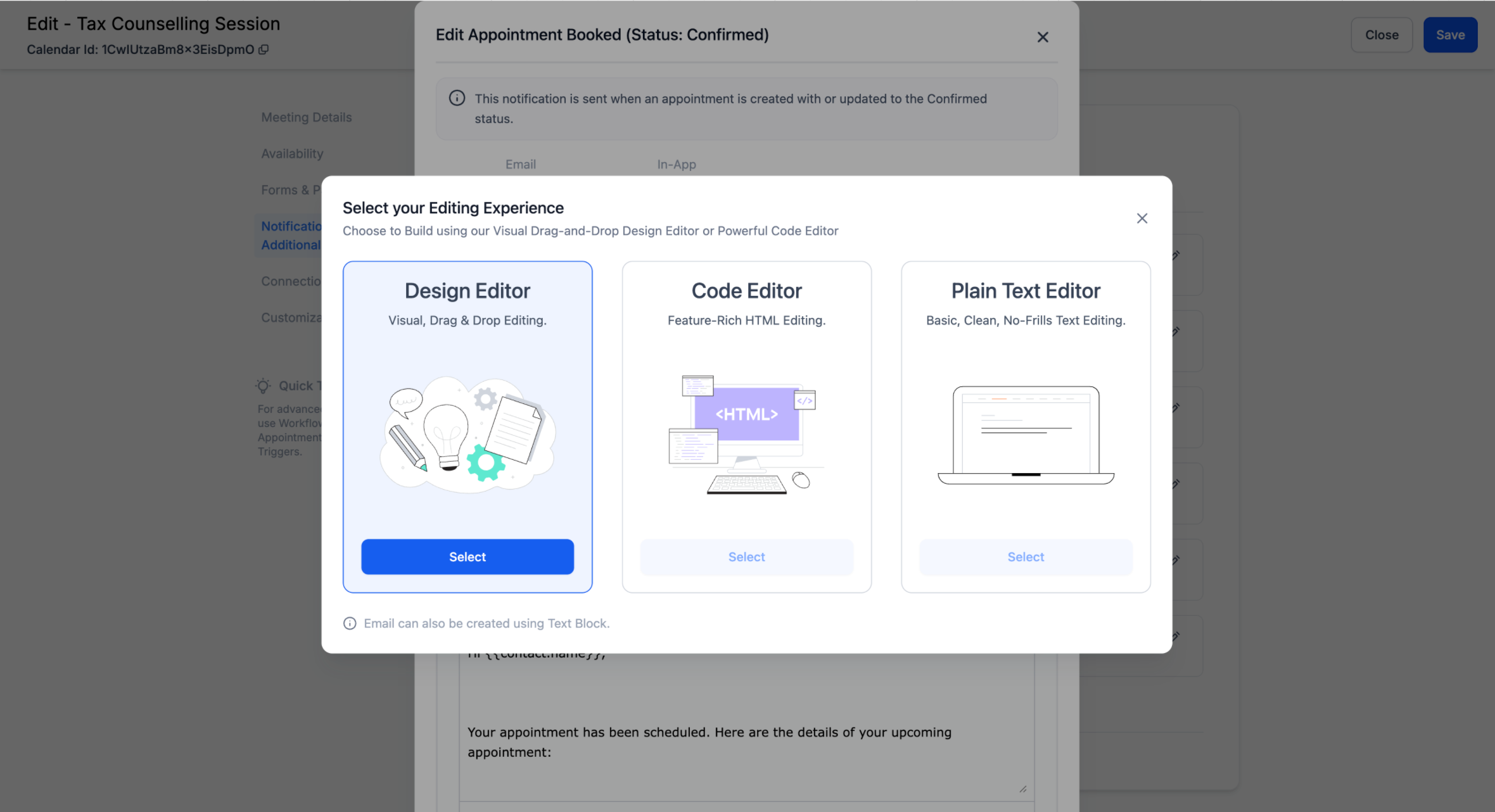The height and width of the screenshot is (812, 1495).
Task: Click the Quick Tip lightbulb icon
Action: (x=264, y=386)
